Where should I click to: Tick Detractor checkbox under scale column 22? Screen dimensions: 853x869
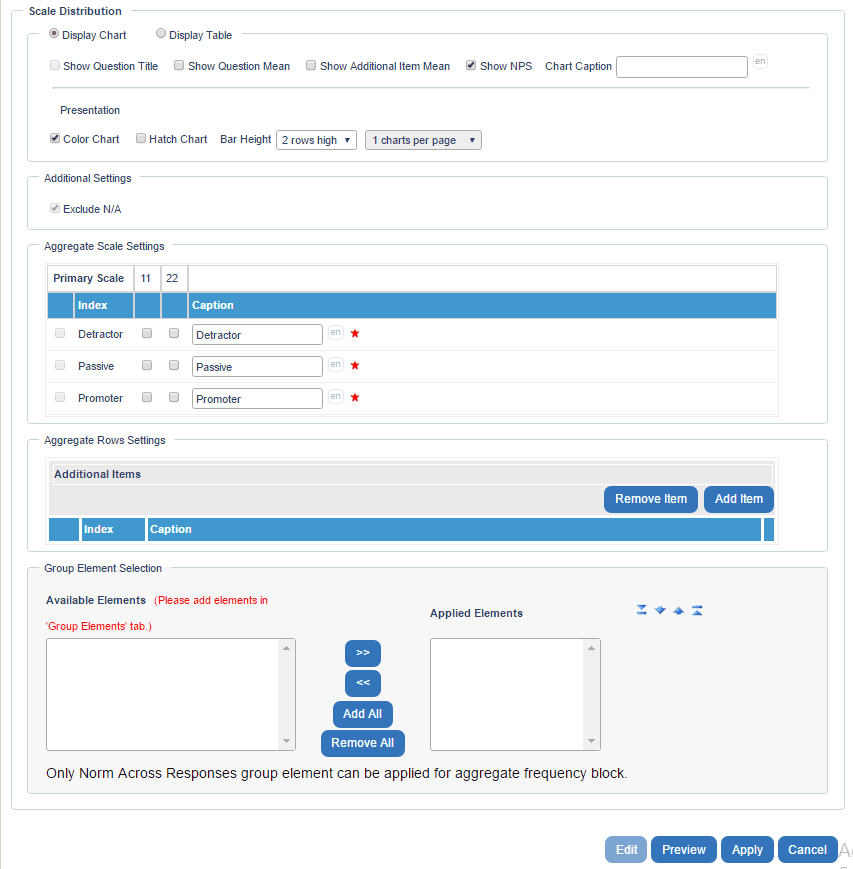[174, 333]
